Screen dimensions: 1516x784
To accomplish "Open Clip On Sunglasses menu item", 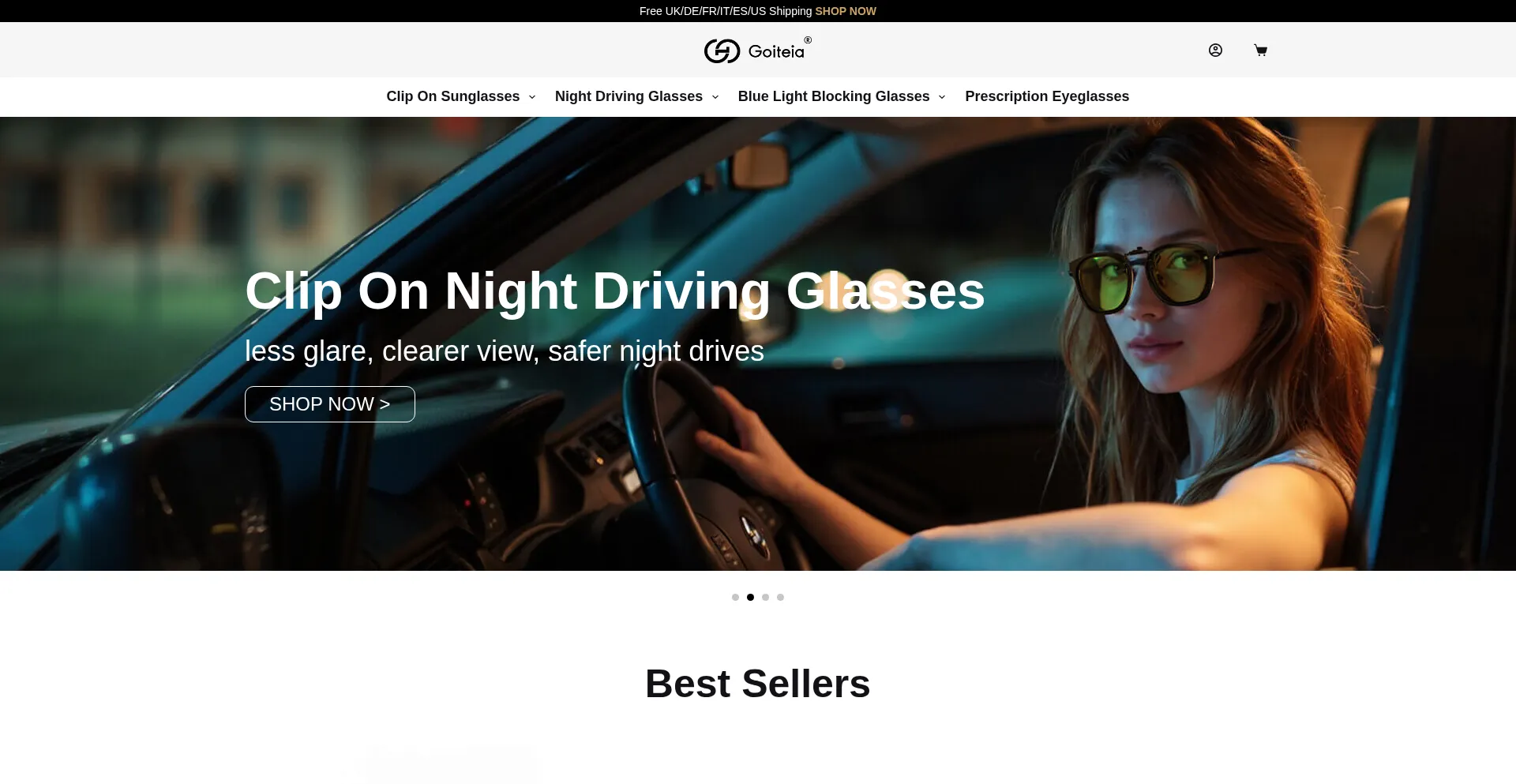I will [453, 96].
